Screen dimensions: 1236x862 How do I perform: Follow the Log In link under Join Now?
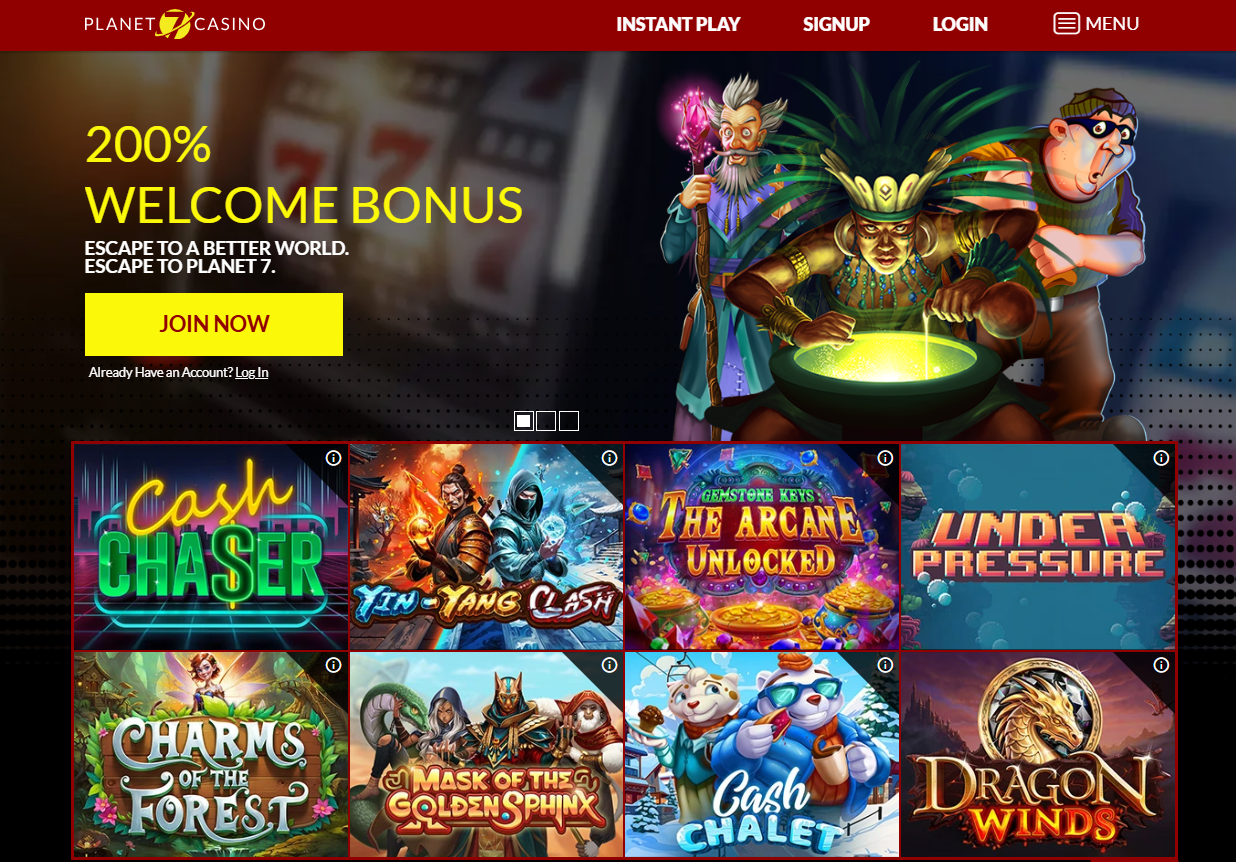tap(252, 372)
